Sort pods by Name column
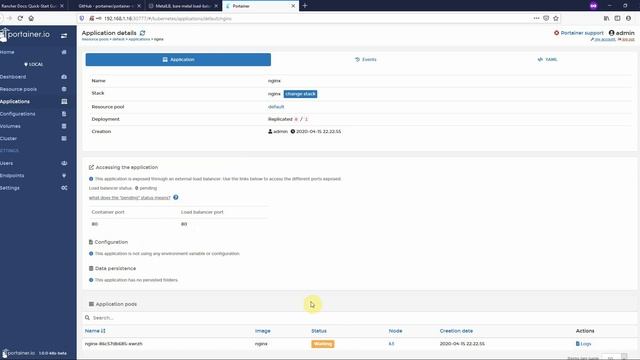 click(95, 331)
